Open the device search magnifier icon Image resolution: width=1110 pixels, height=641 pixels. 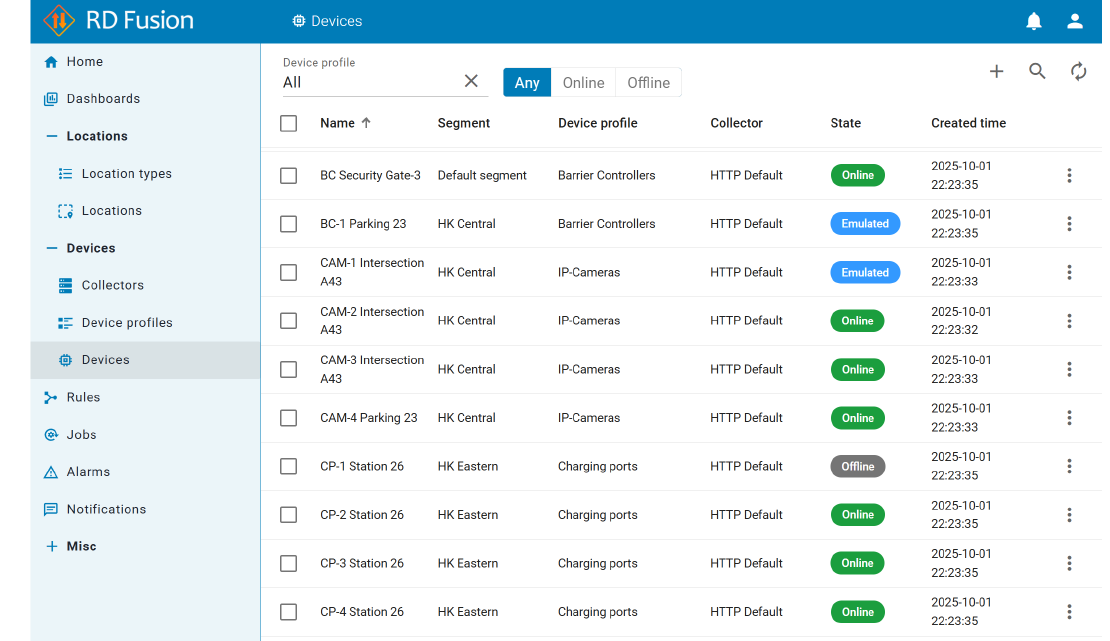click(1037, 71)
